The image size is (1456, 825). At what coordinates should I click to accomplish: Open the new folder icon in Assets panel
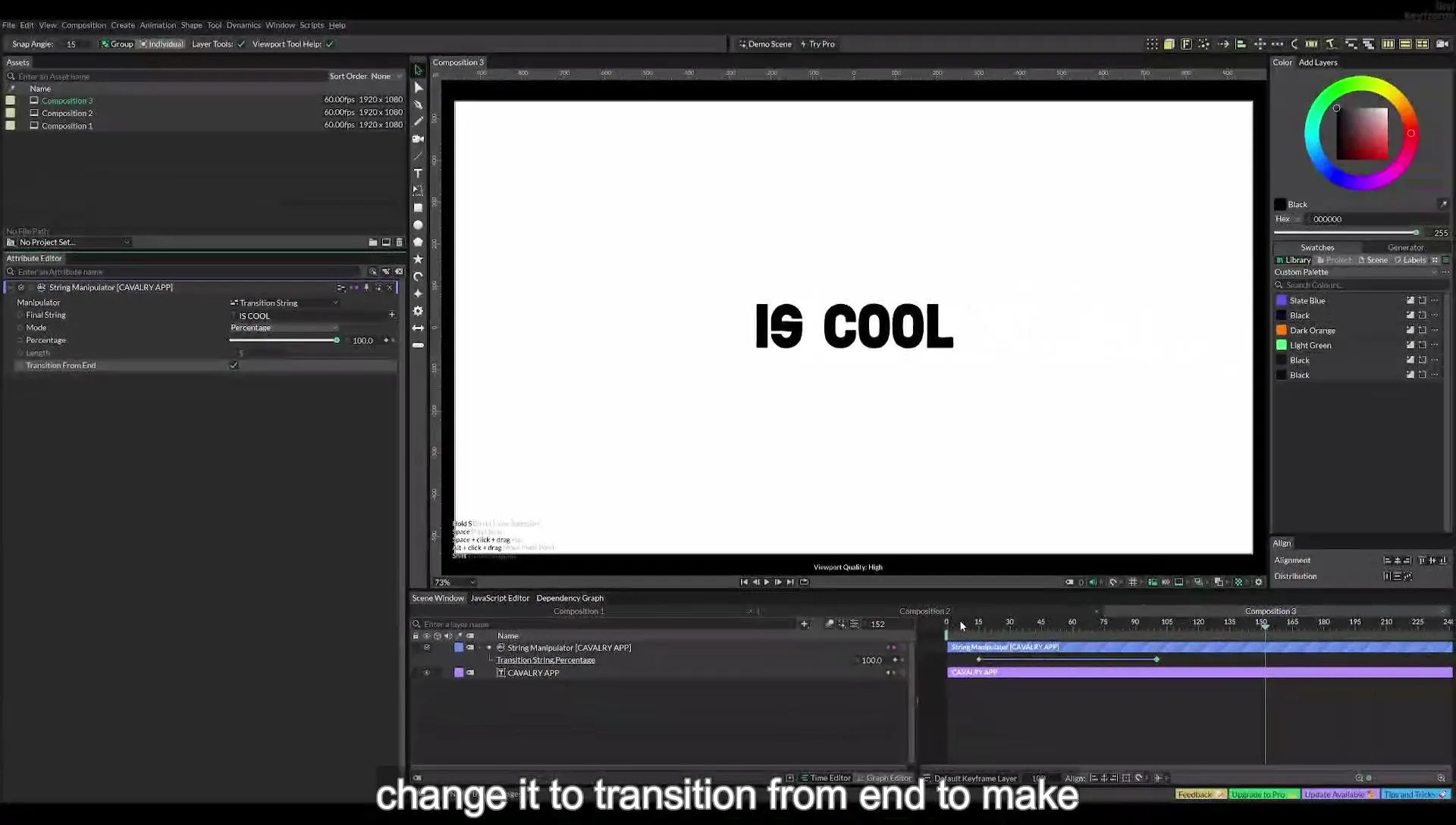[x=373, y=243]
